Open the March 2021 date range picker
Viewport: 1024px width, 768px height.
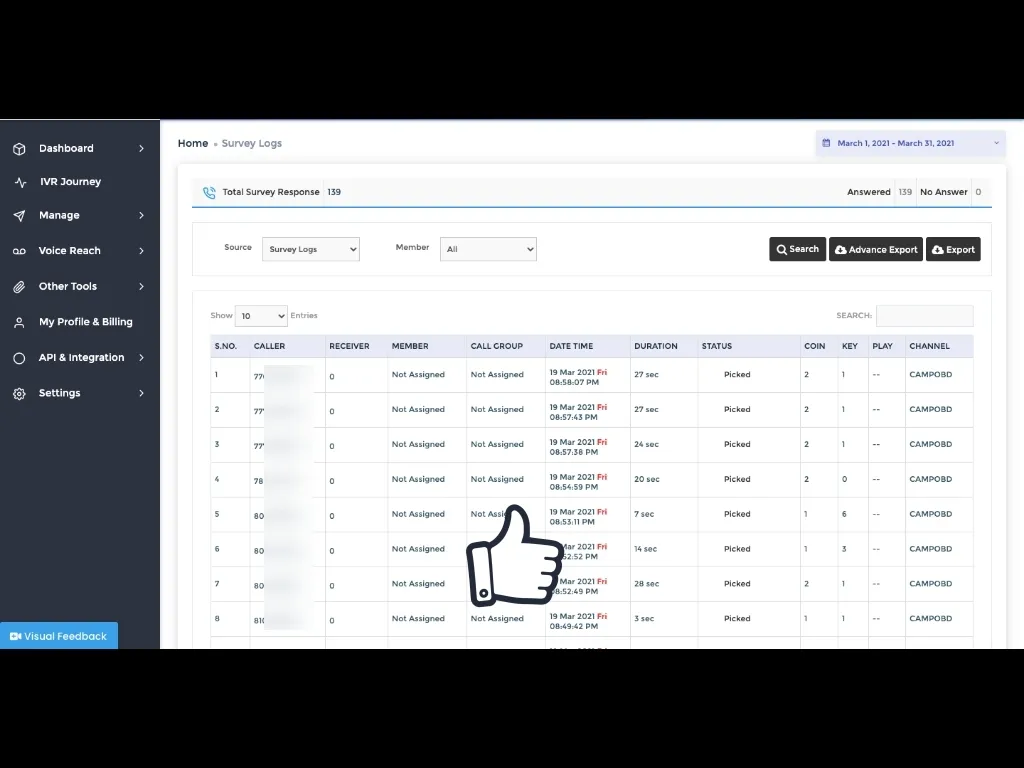pos(910,143)
